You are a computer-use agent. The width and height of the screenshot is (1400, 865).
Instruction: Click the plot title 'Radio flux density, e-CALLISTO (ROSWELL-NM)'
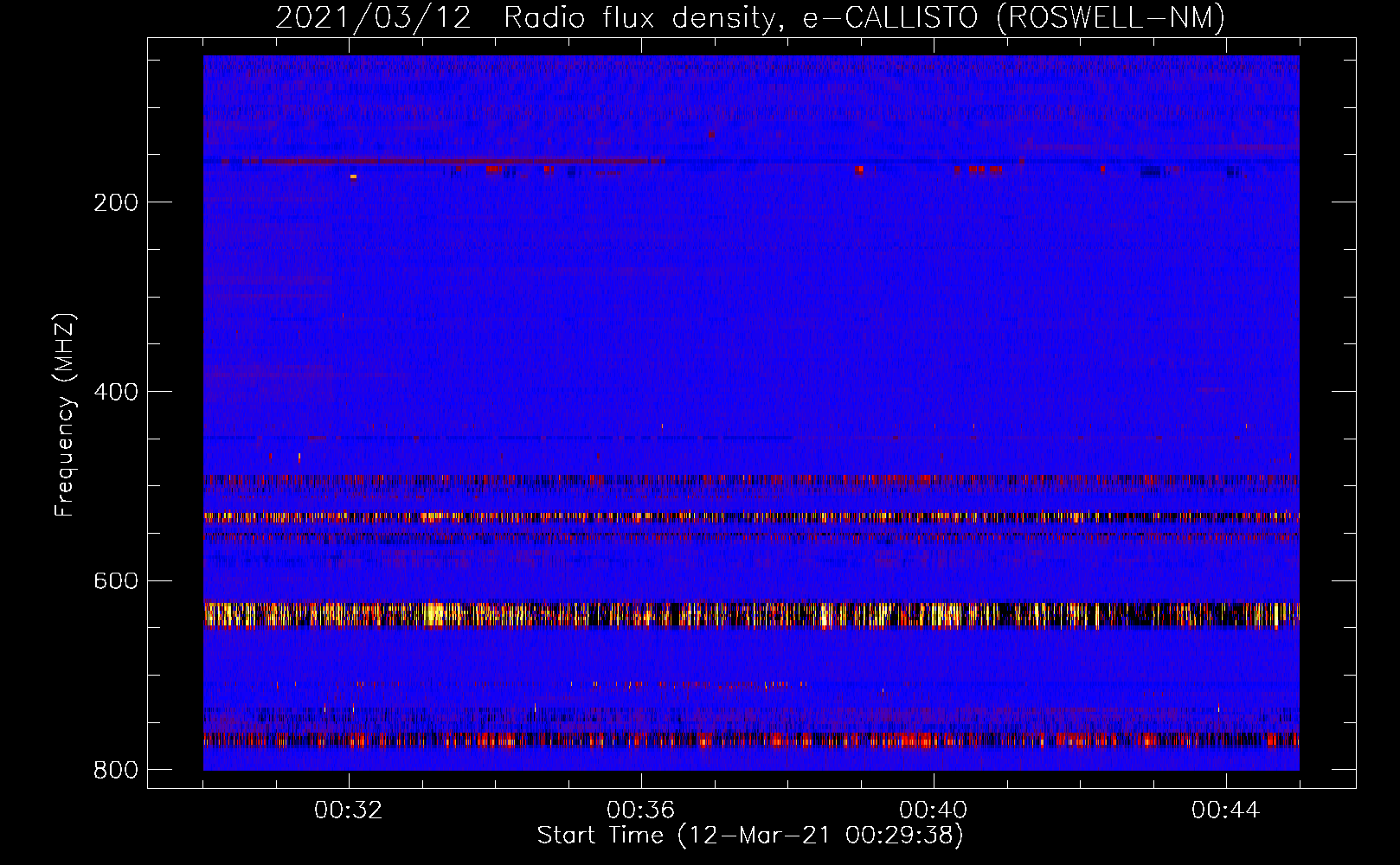click(x=864, y=17)
